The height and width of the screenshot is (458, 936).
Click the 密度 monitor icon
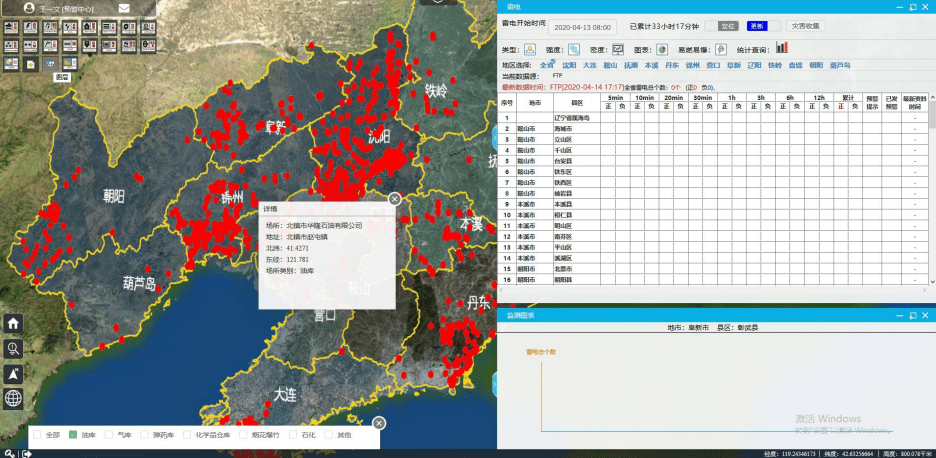pos(618,49)
